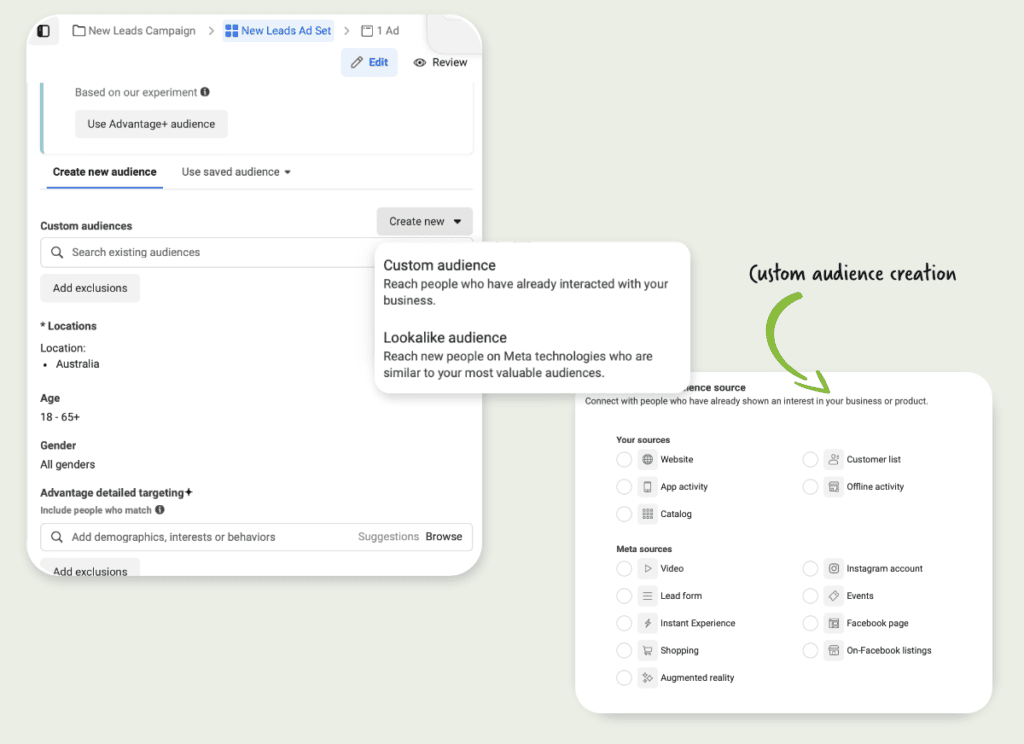Open the Create new dropdown
Screen dimensions: 1024x744
tap(424, 222)
